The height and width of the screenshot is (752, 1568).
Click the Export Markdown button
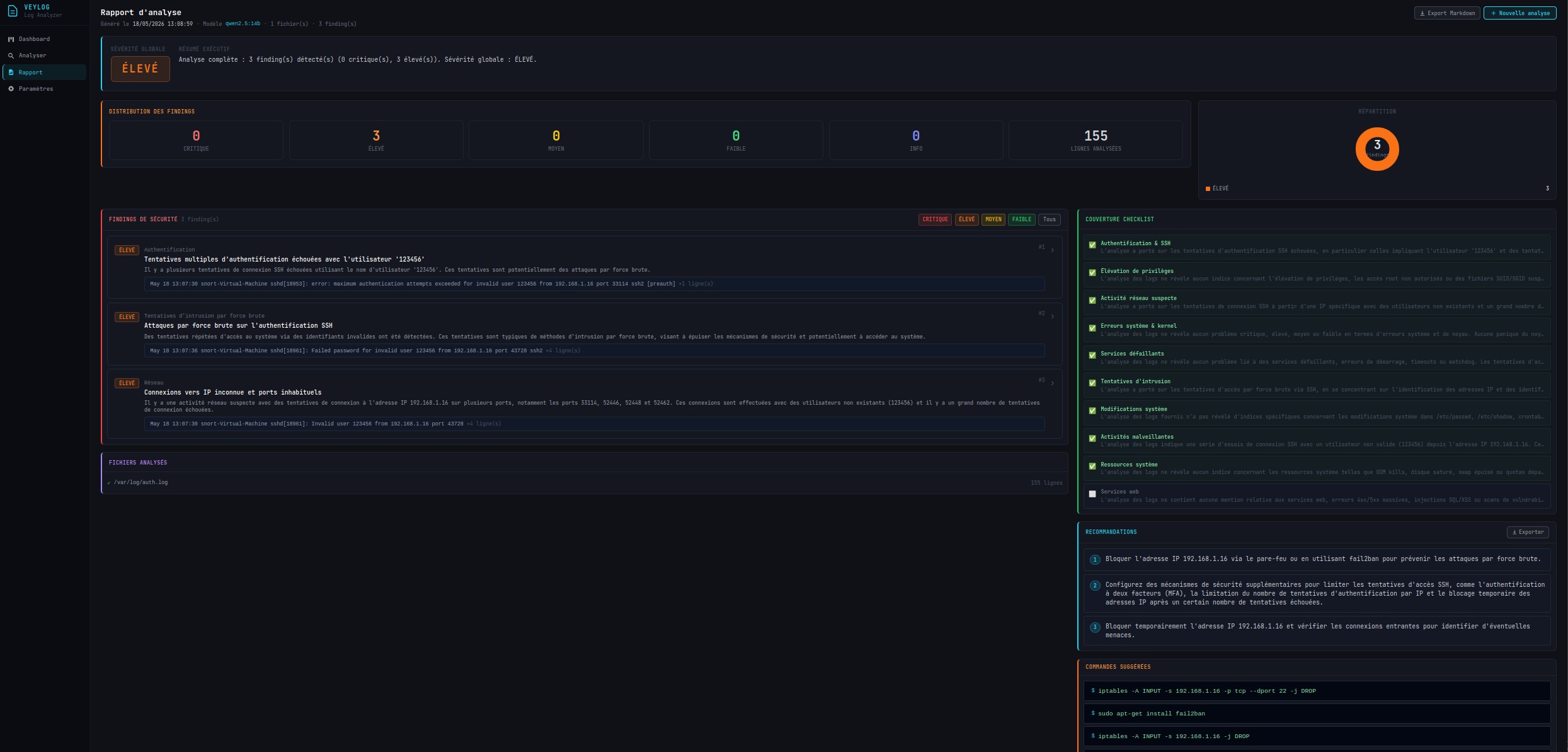(x=1448, y=13)
